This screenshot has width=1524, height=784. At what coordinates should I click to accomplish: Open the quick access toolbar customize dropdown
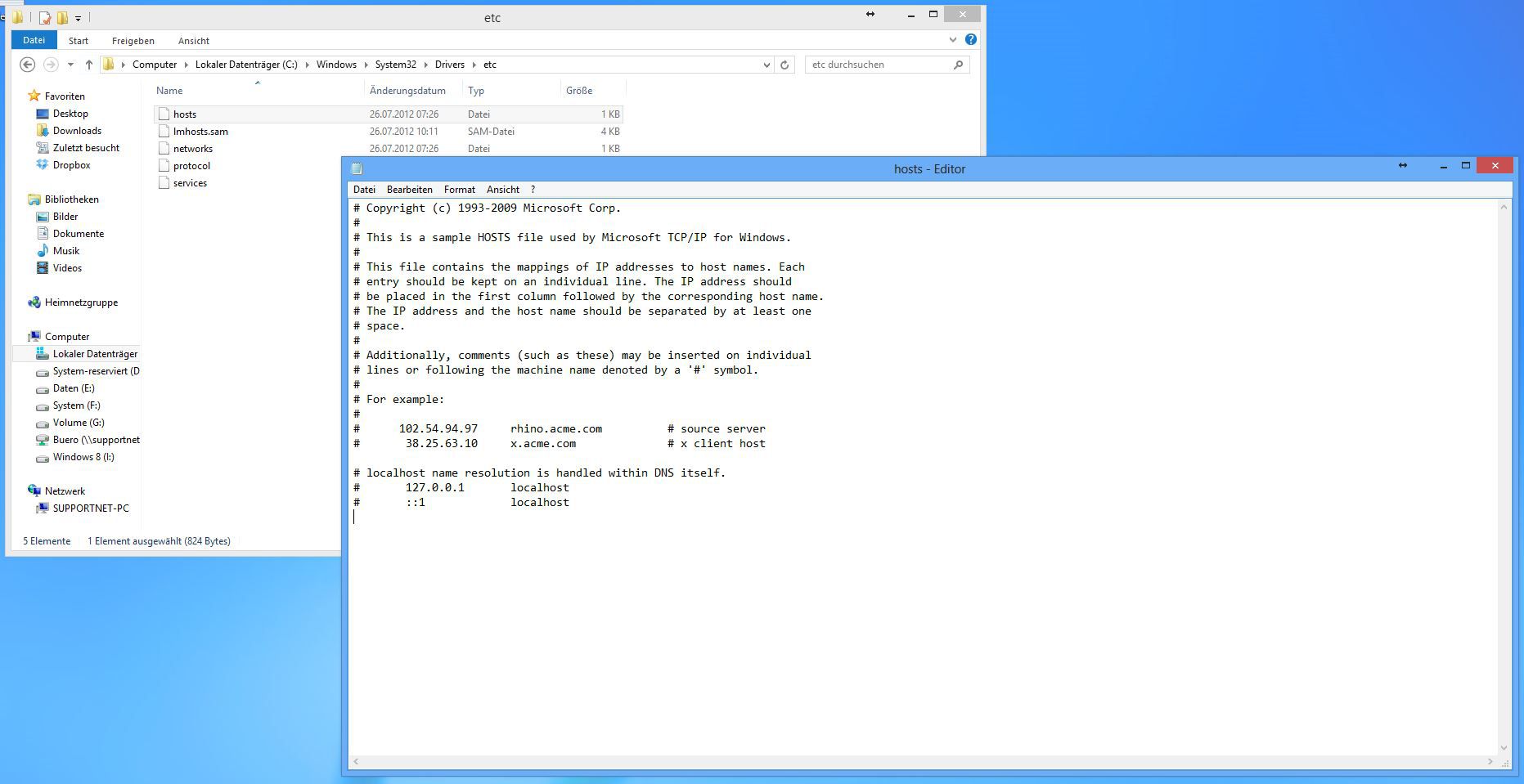point(78,18)
